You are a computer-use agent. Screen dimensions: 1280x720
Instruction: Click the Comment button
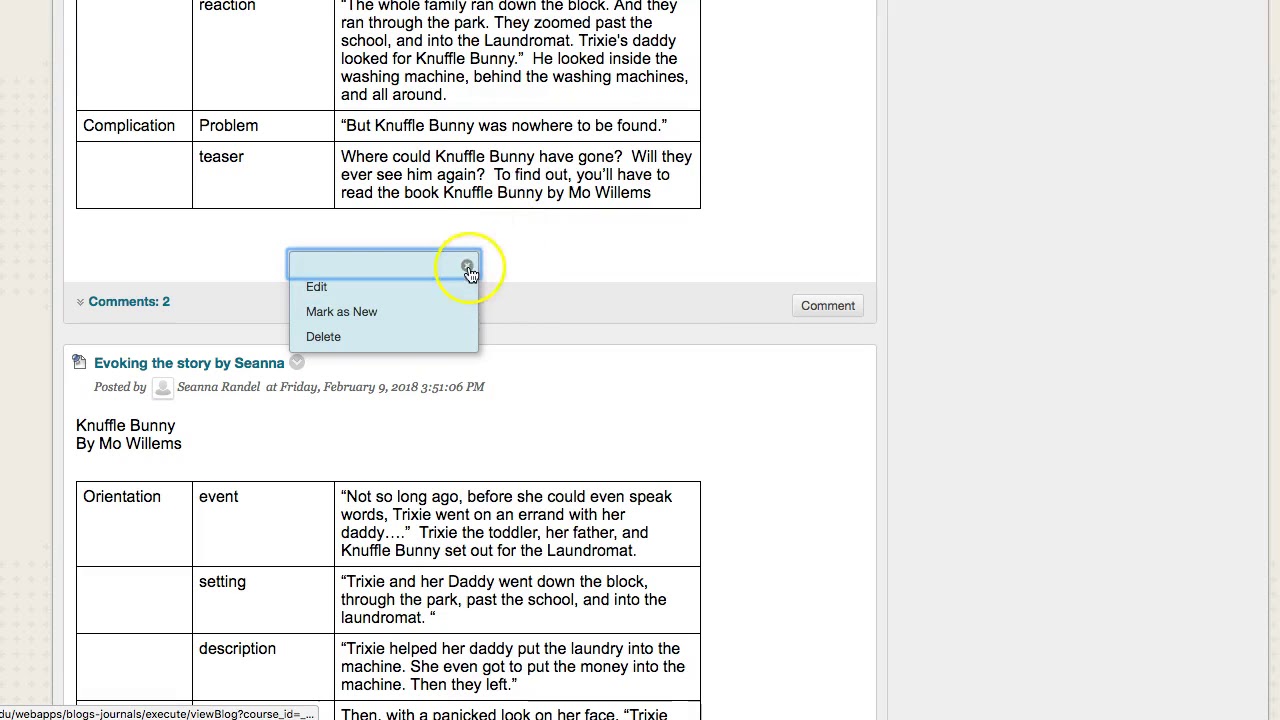click(827, 306)
